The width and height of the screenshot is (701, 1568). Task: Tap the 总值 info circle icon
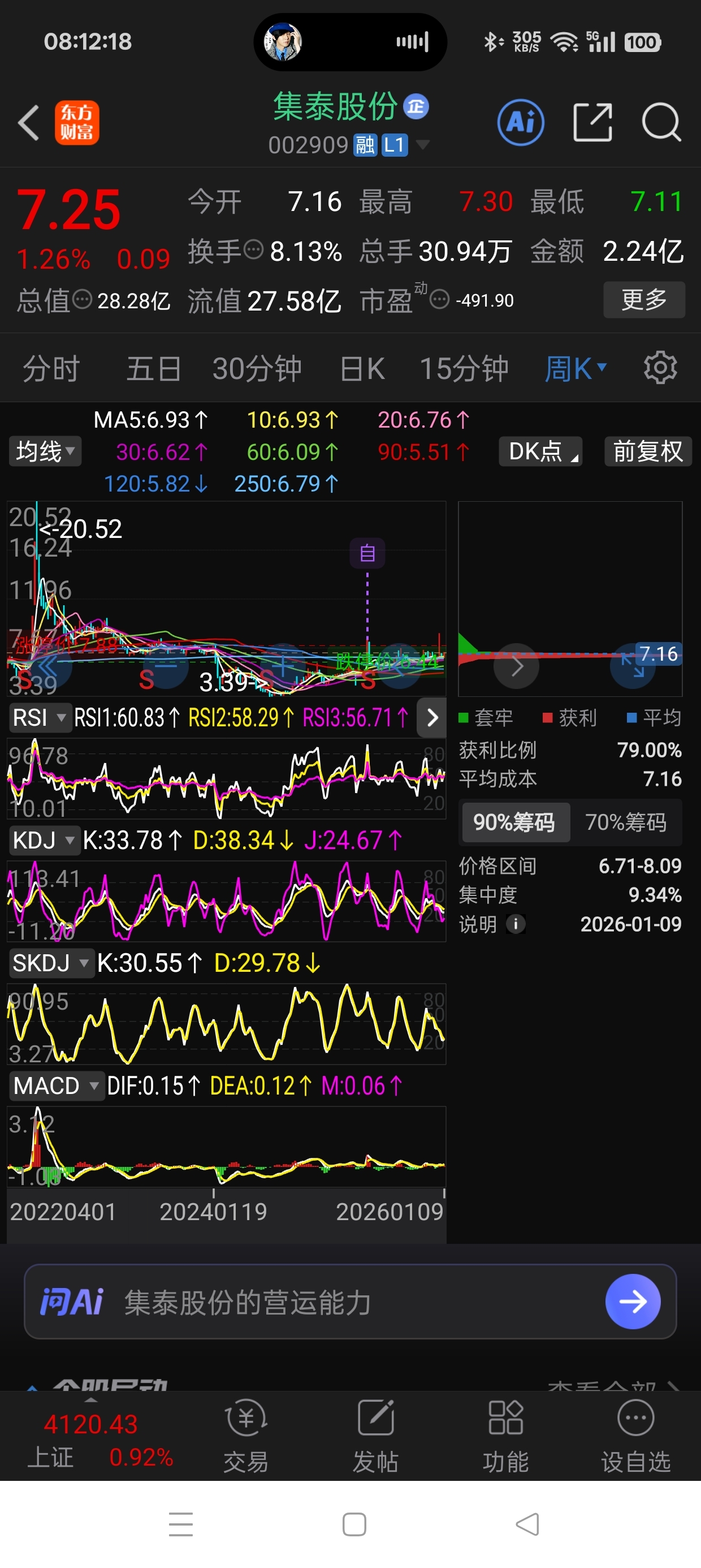[82, 299]
